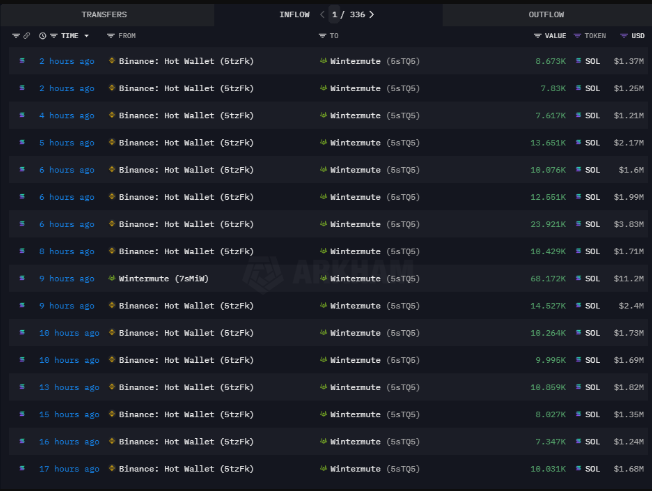The width and height of the screenshot is (652, 491).
Task: Click Binance logo on the 14.527K row
Action: click(111, 305)
